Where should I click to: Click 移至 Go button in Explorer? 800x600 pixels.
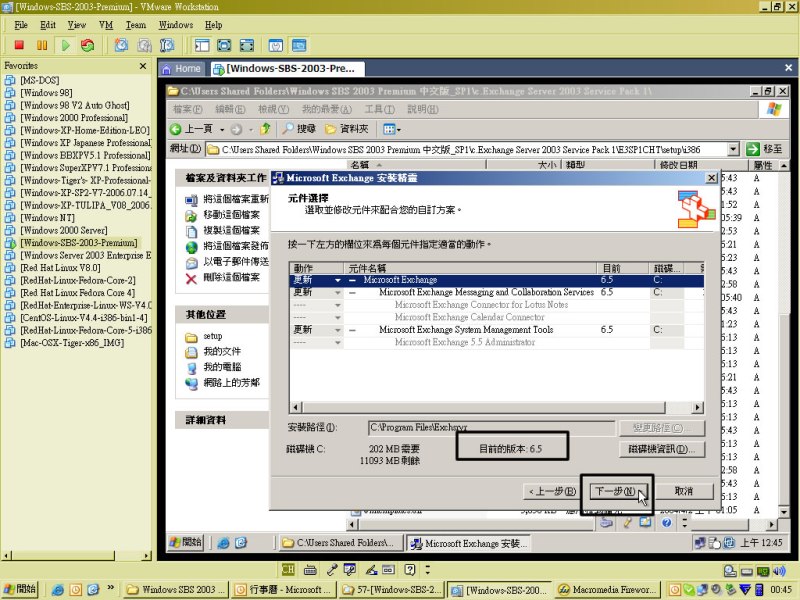tap(764, 149)
